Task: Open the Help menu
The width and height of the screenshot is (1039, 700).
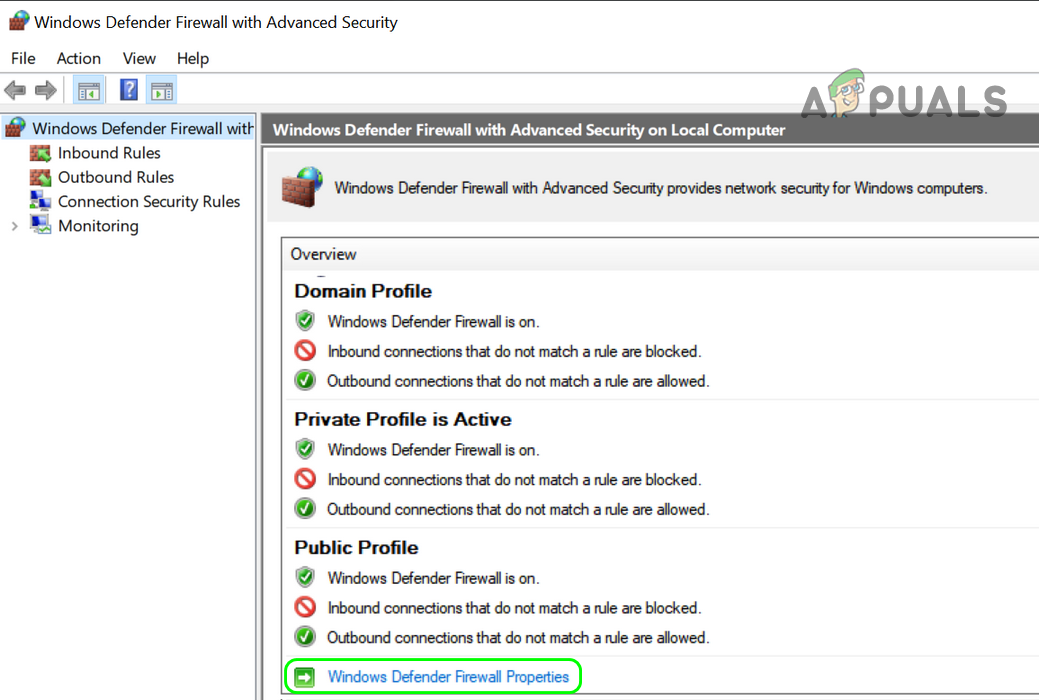Action: pyautogui.click(x=193, y=58)
